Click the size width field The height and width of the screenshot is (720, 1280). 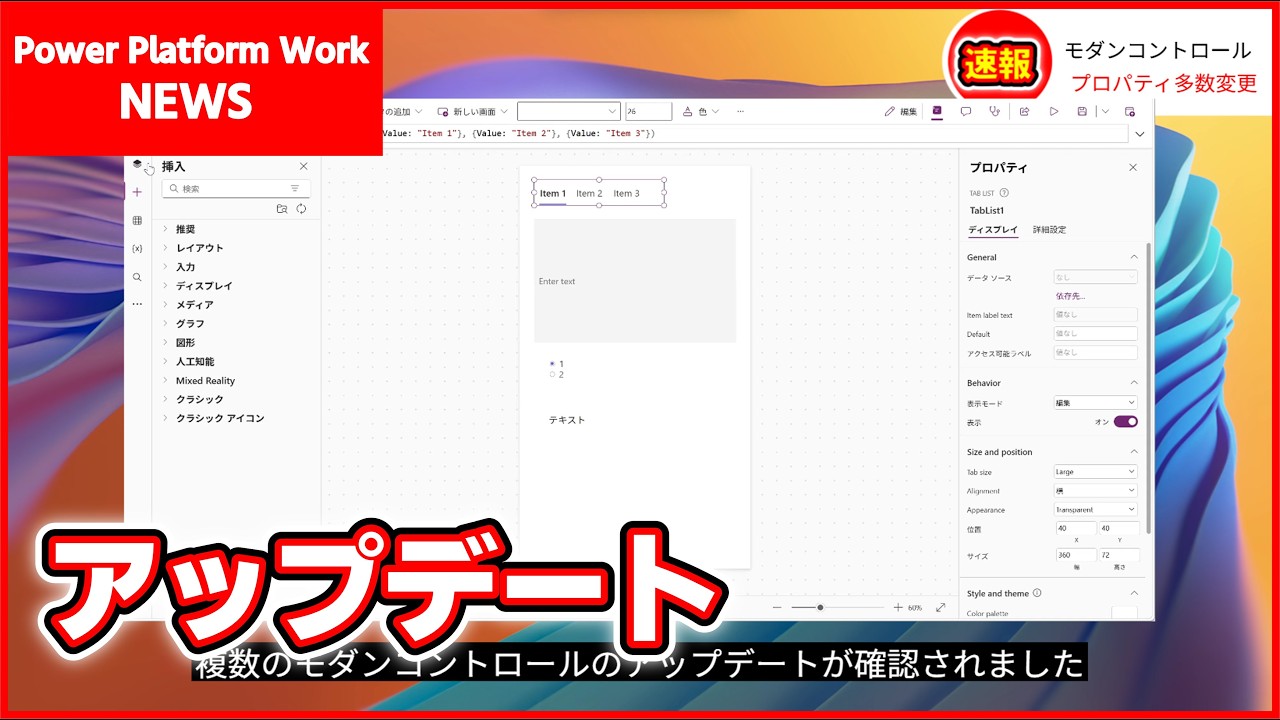[1075, 555]
